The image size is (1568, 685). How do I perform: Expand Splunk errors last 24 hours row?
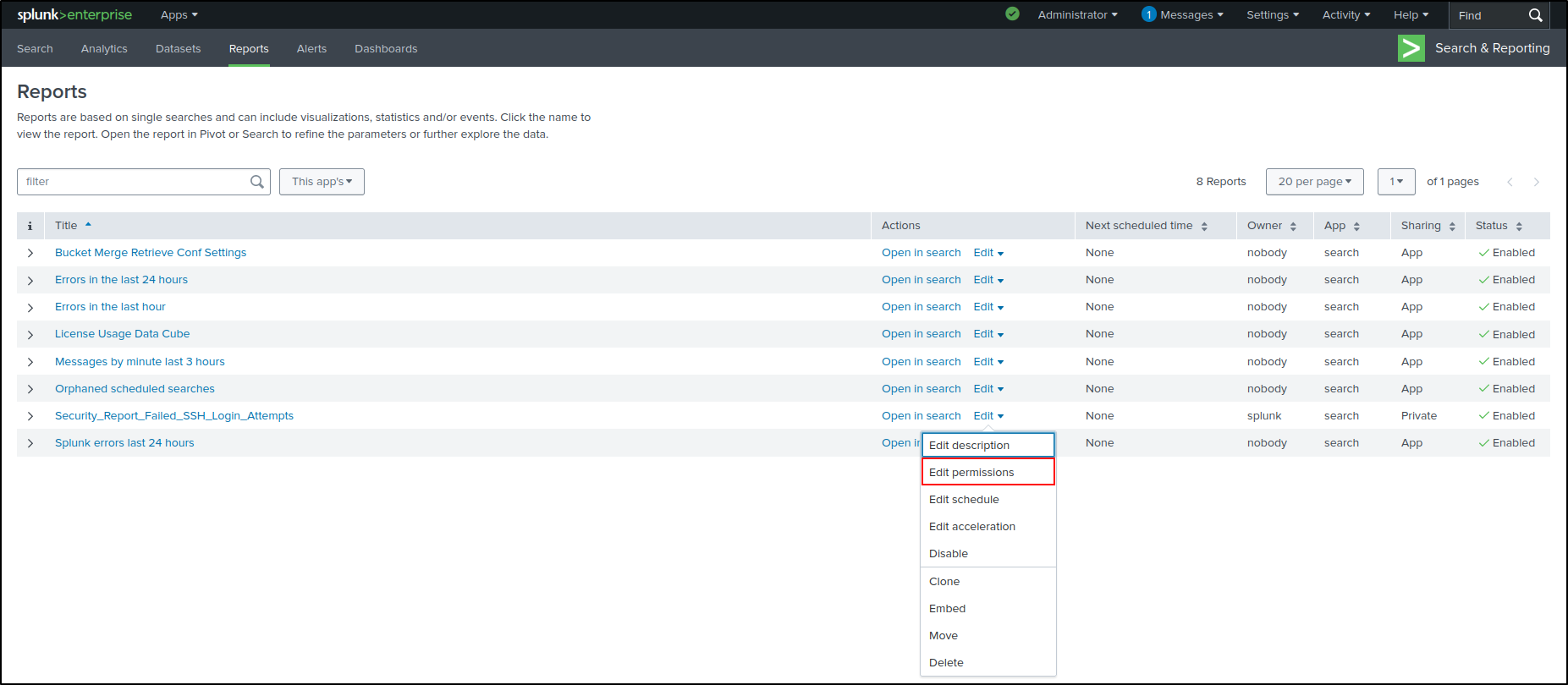pos(30,443)
